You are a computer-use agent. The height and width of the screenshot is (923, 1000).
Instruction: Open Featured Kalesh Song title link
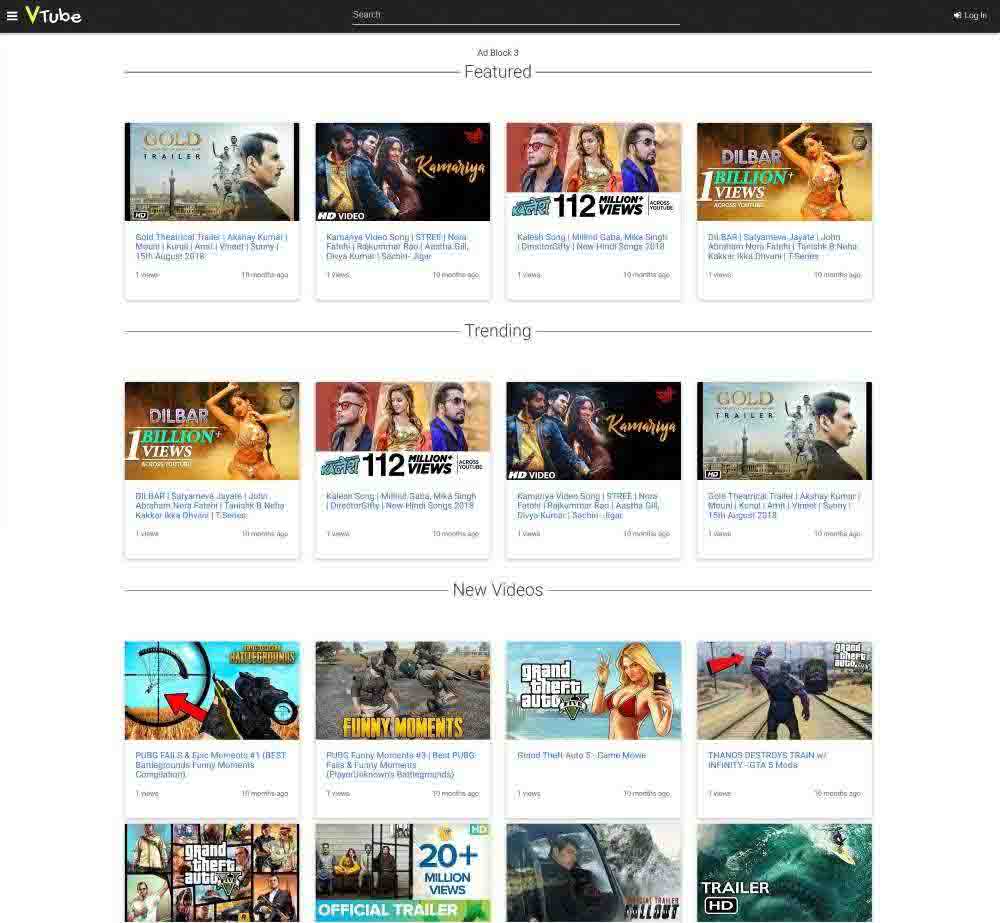click(x=592, y=242)
